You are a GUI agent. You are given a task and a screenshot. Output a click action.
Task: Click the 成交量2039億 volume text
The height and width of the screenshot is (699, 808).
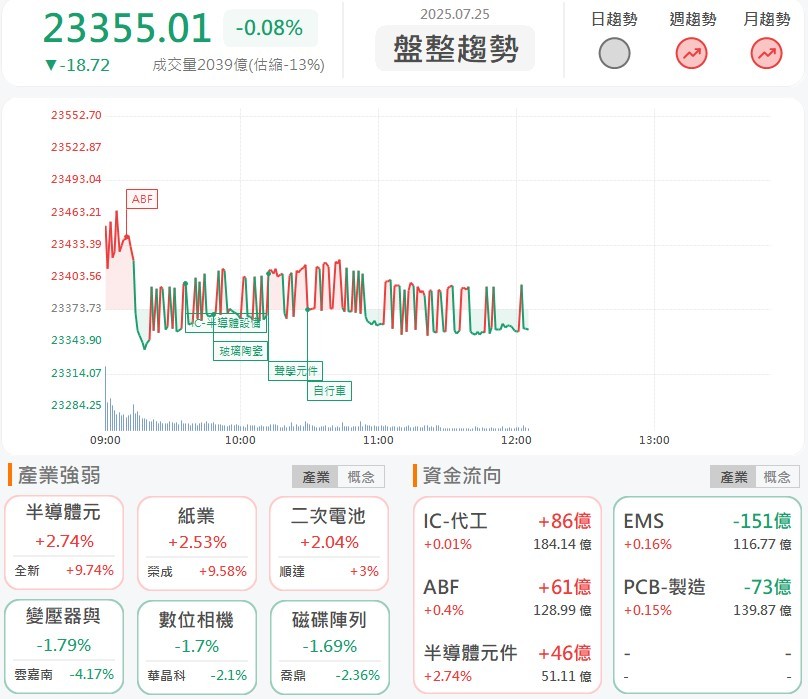pyautogui.click(x=239, y=65)
